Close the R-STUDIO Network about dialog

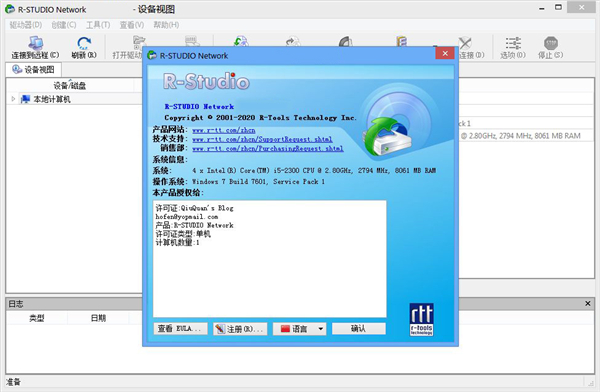445,54
